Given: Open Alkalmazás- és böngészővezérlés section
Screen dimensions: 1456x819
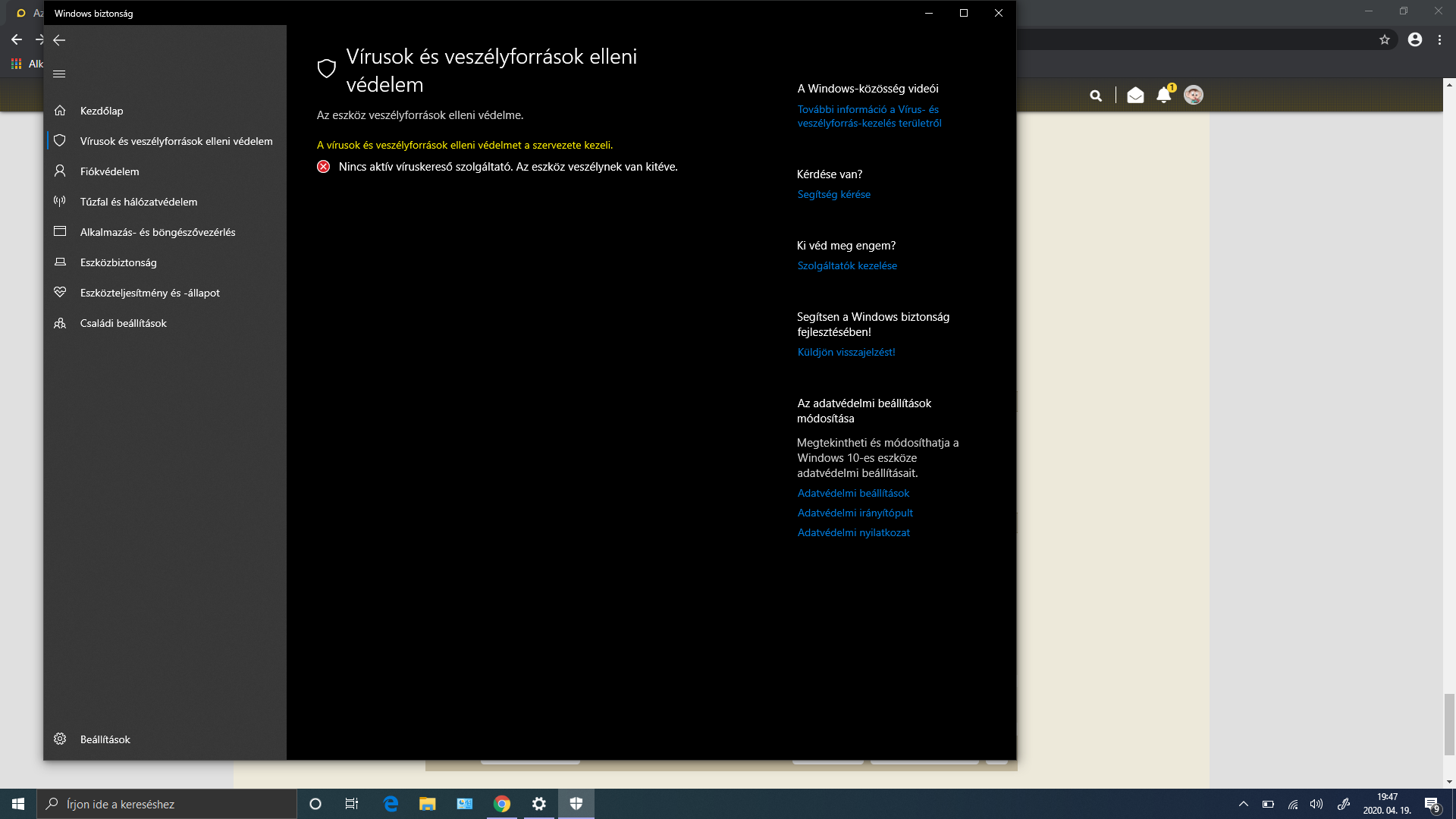Looking at the screenshot, I should tap(165, 232).
